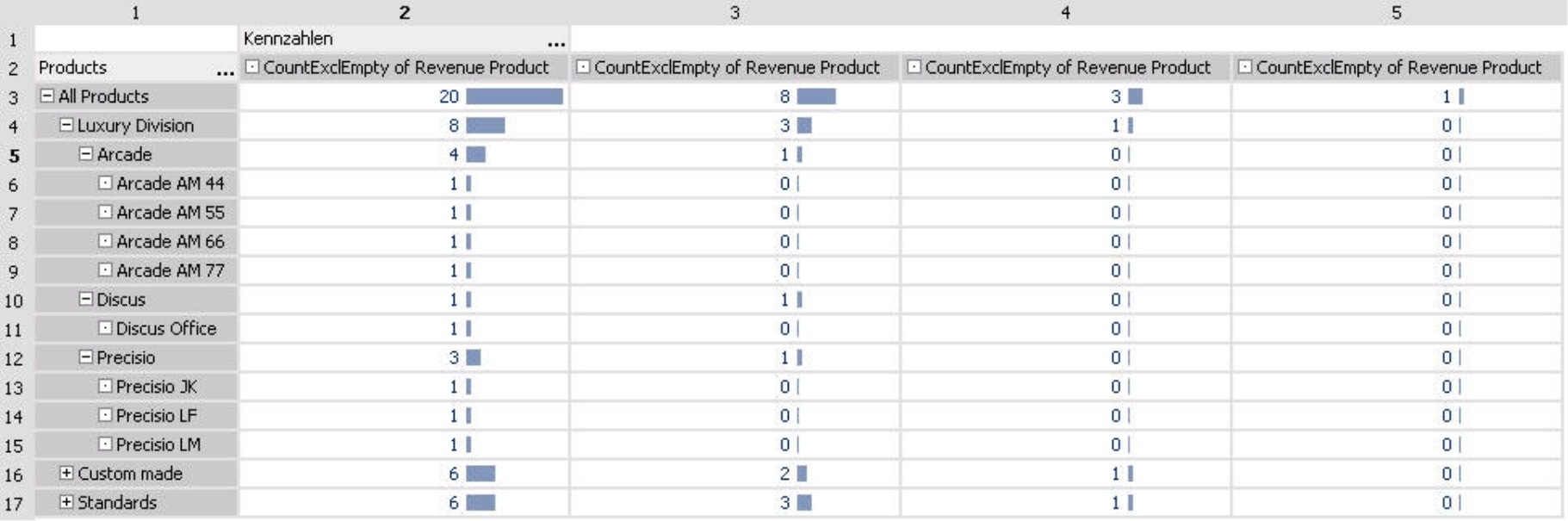Click the Luxury Division bar in column 2
The image size is (1568, 521).
[x=486, y=125]
